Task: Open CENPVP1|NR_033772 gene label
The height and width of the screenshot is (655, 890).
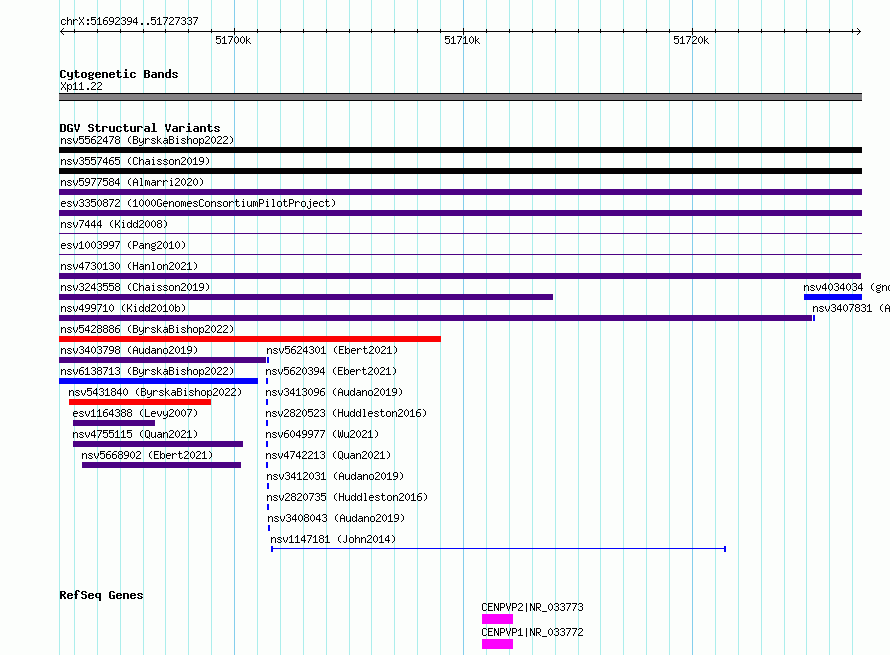Action: pos(532,632)
